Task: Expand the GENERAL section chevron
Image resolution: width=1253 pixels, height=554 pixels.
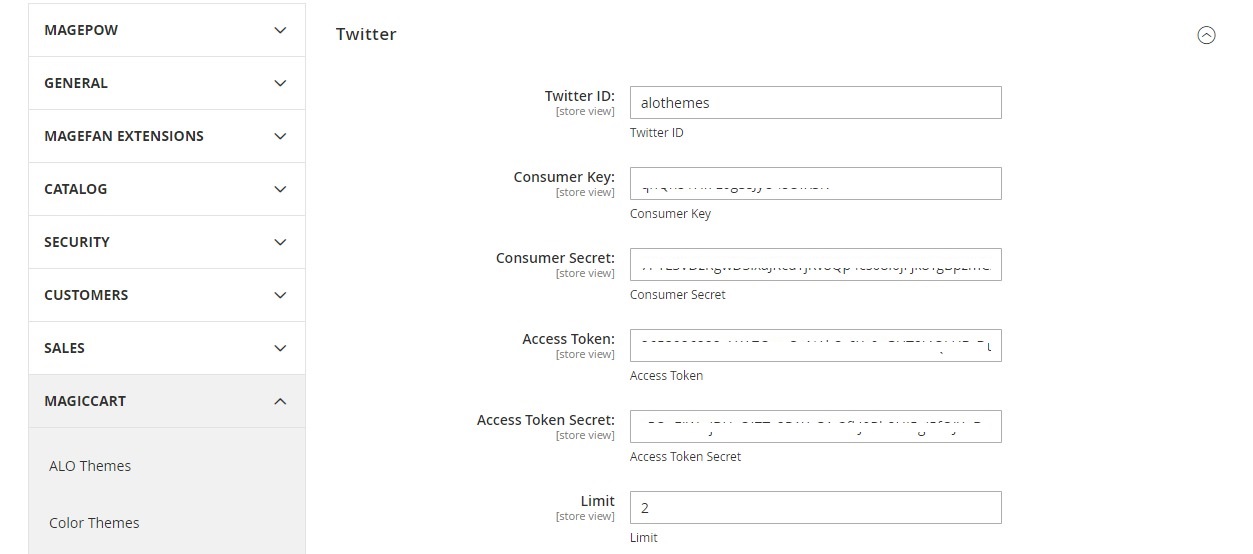Action: (x=280, y=83)
